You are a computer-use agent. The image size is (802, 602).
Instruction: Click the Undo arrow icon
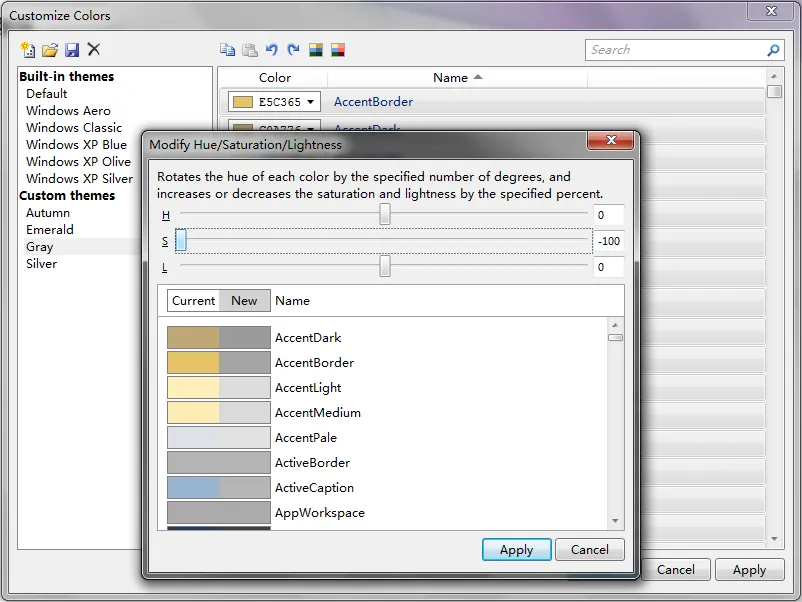click(272, 50)
